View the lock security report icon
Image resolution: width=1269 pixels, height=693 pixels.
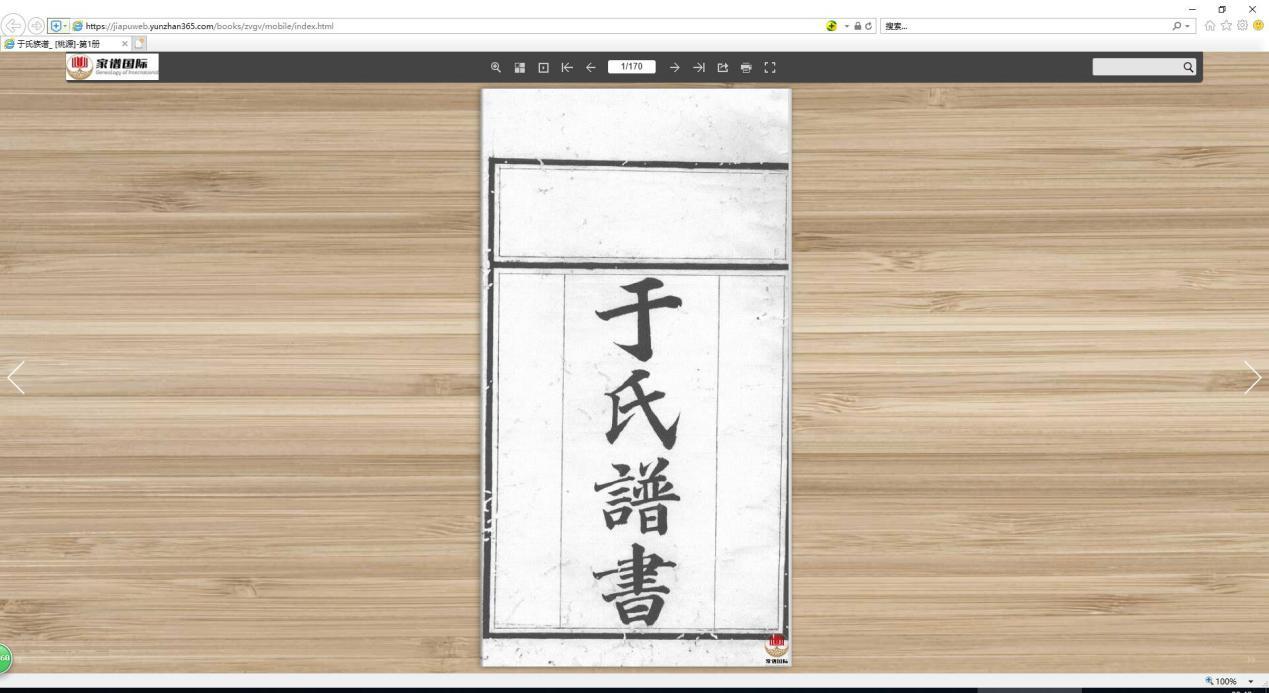(x=858, y=26)
